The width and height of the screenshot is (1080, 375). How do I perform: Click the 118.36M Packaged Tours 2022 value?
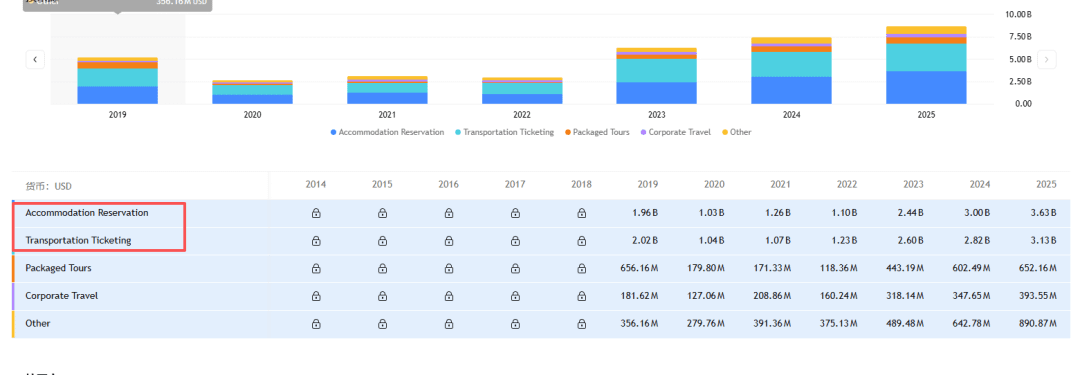[x=838, y=269]
